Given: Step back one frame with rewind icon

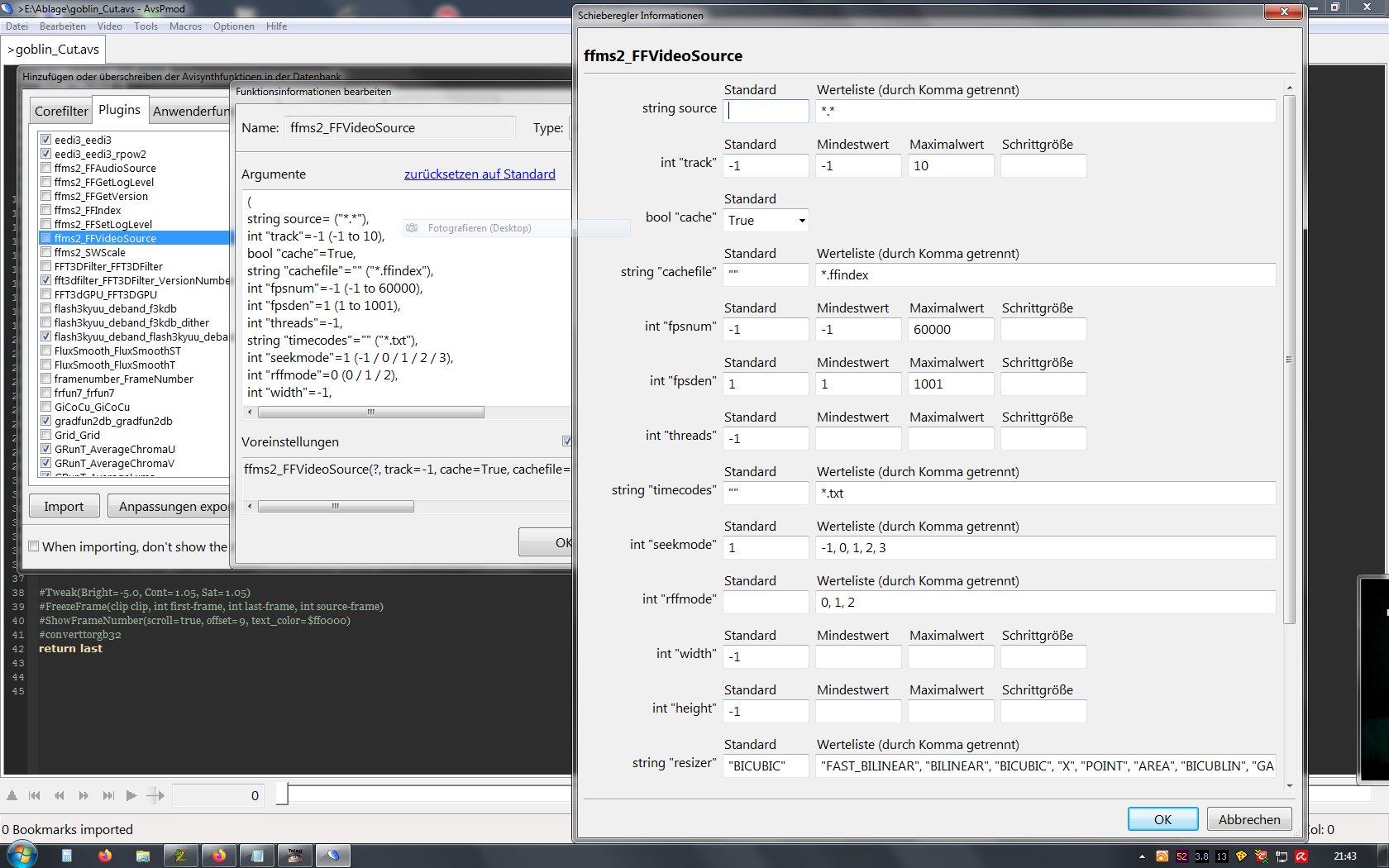Looking at the screenshot, I should coord(60,795).
